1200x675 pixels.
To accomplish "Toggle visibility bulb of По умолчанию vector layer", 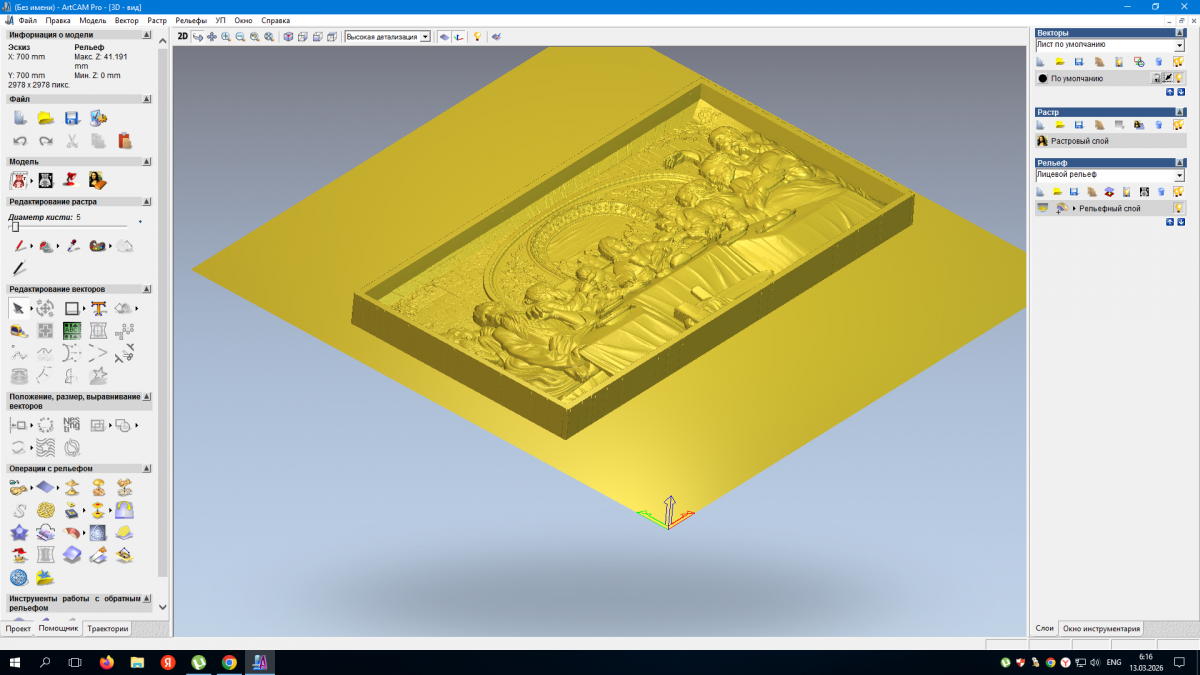I will click(x=1178, y=78).
